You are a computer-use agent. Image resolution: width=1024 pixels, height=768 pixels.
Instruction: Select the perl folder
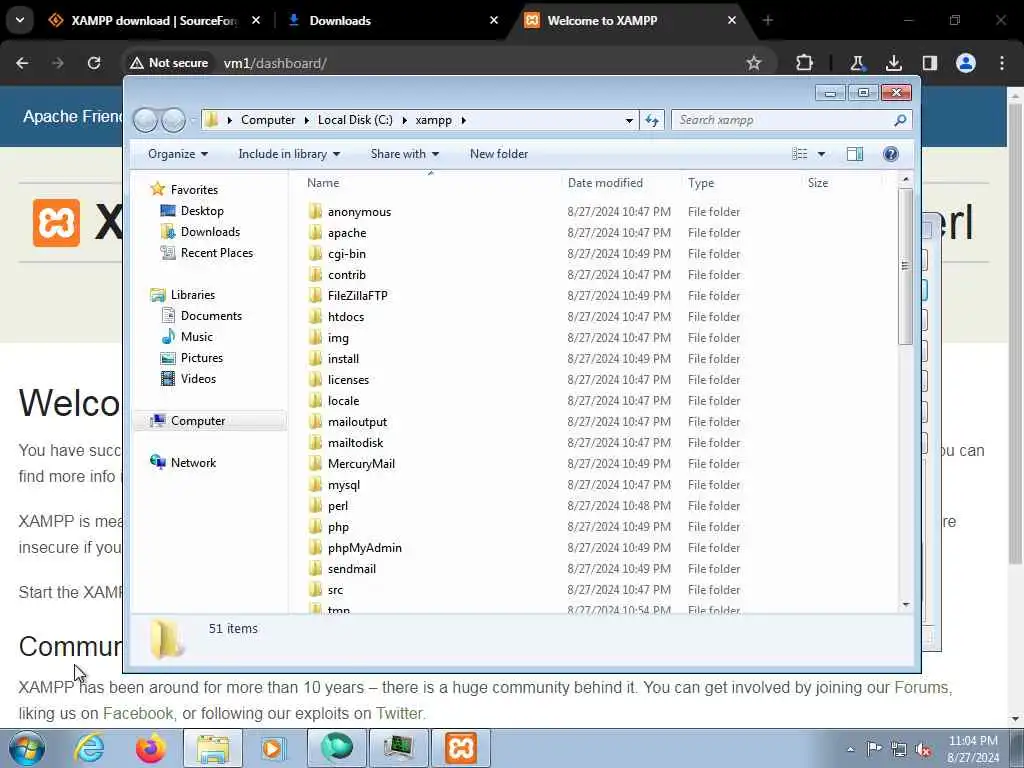[x=338, y=506]
